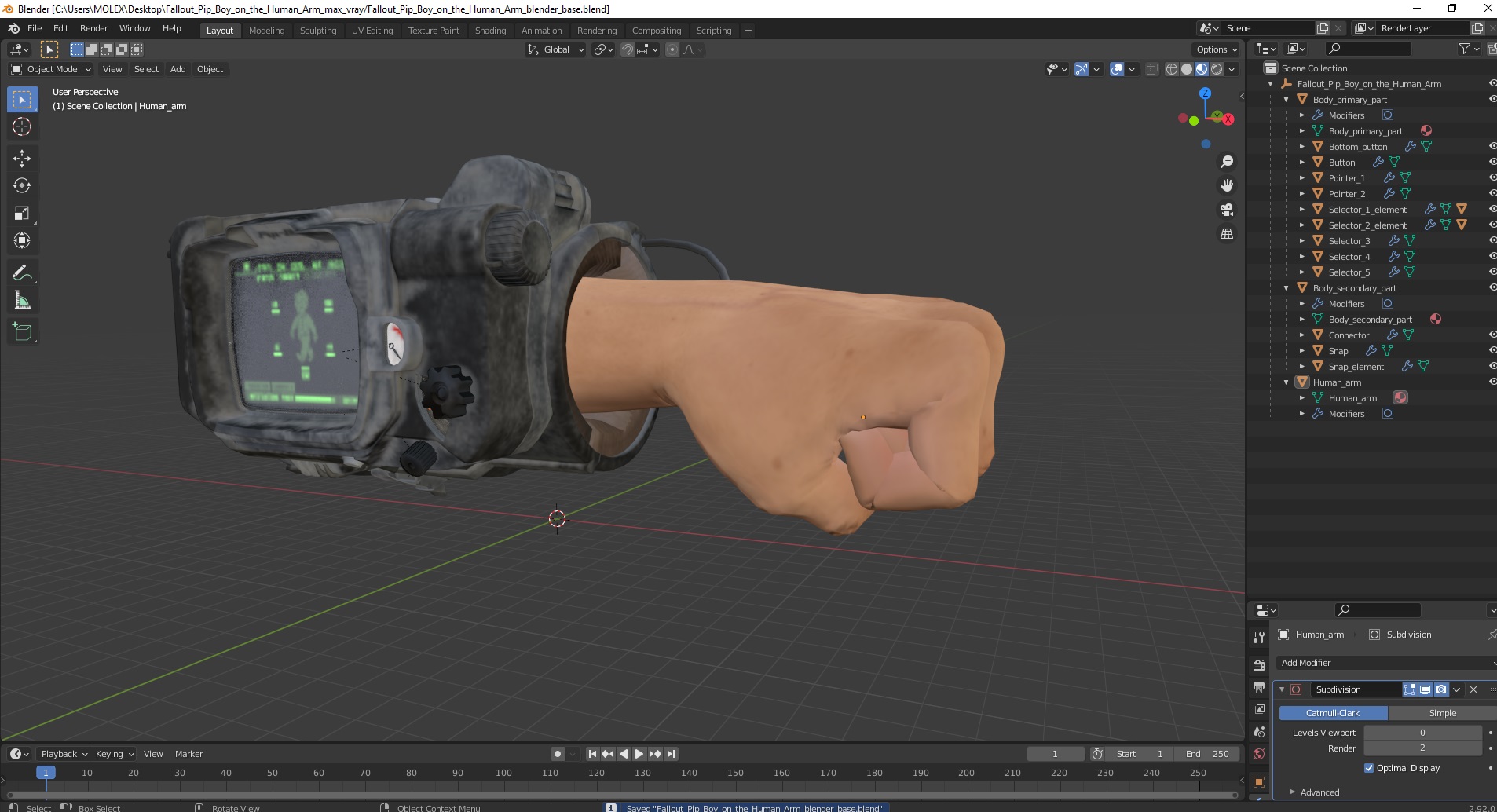Switch to the UV Editing workspace tab

tap(372, 31)
